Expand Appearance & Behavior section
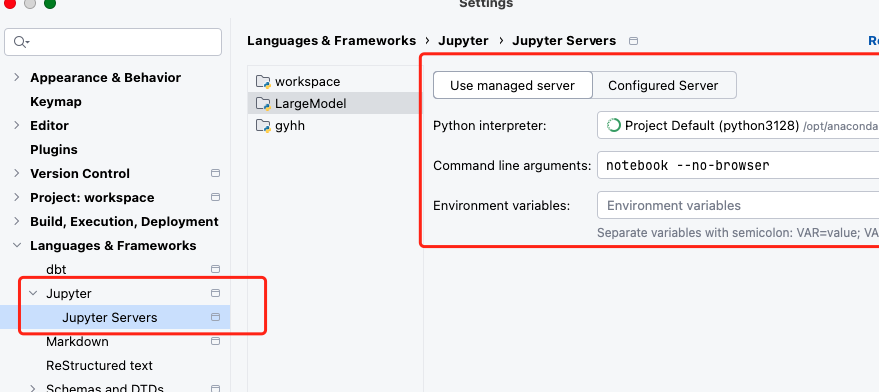 (x=17, y=77)
